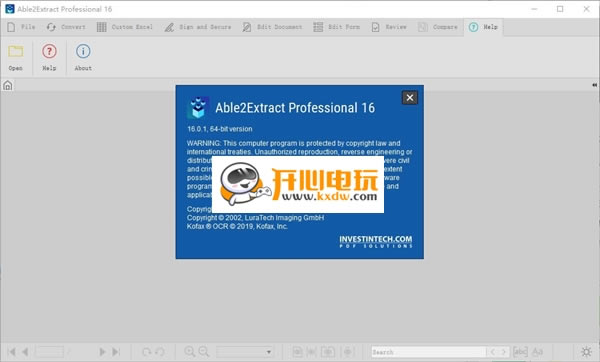The height and width of the screenshot is (362, 600).
Task: Close the Able2Extract main window
Action: pos(586,9)
